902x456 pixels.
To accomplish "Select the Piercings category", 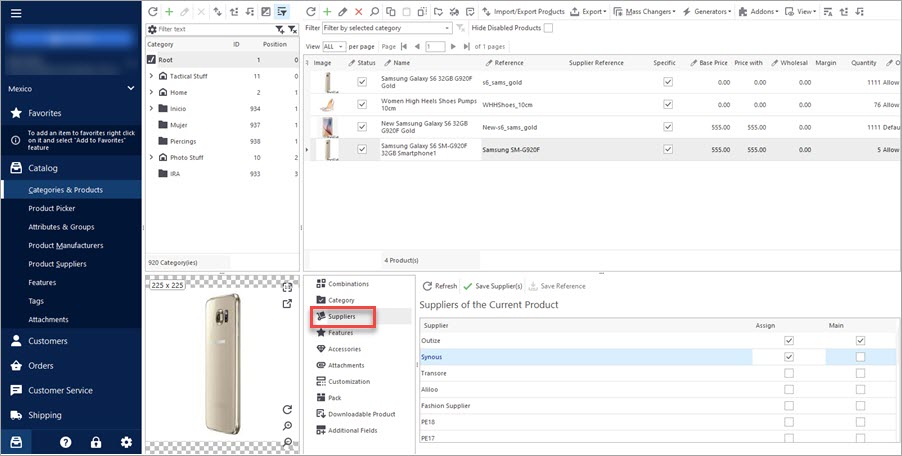I will pos(183,141).
